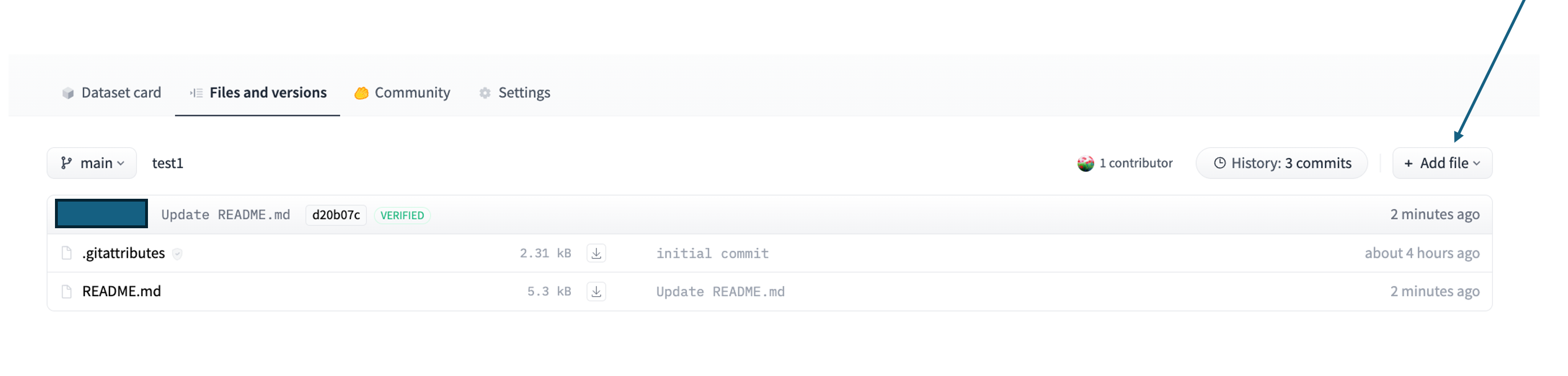Click the contributor avatar icon

coord(1086,163)
